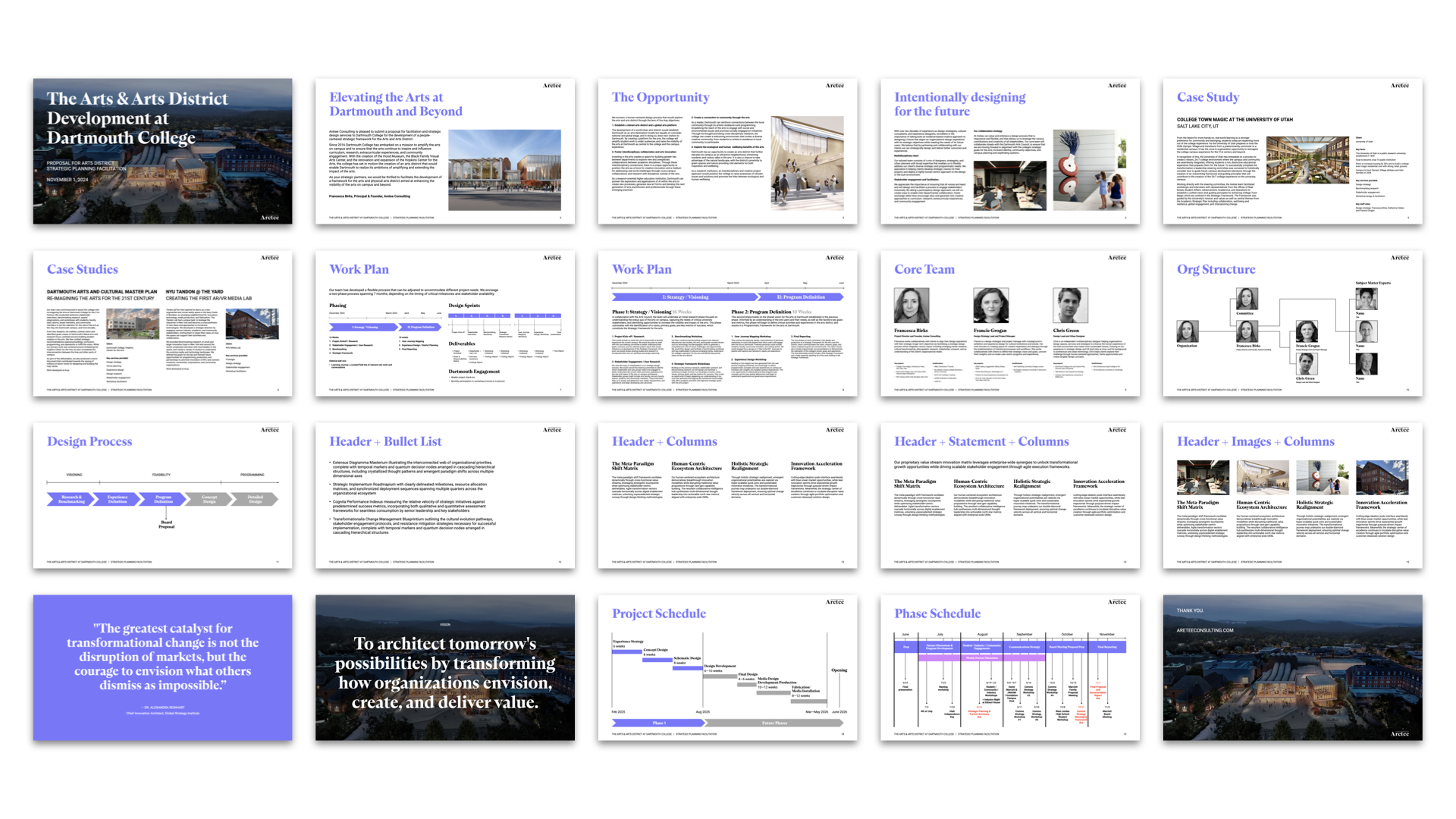
Task: Open the Phase Schedule slide
Action: [x=1009, y=667]
